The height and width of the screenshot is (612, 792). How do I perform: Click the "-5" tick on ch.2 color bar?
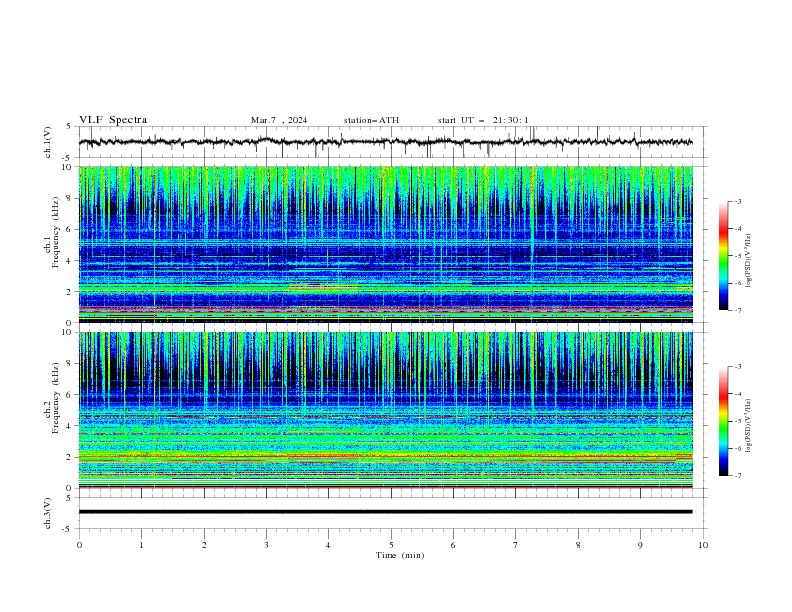click(x=738, y=421)
